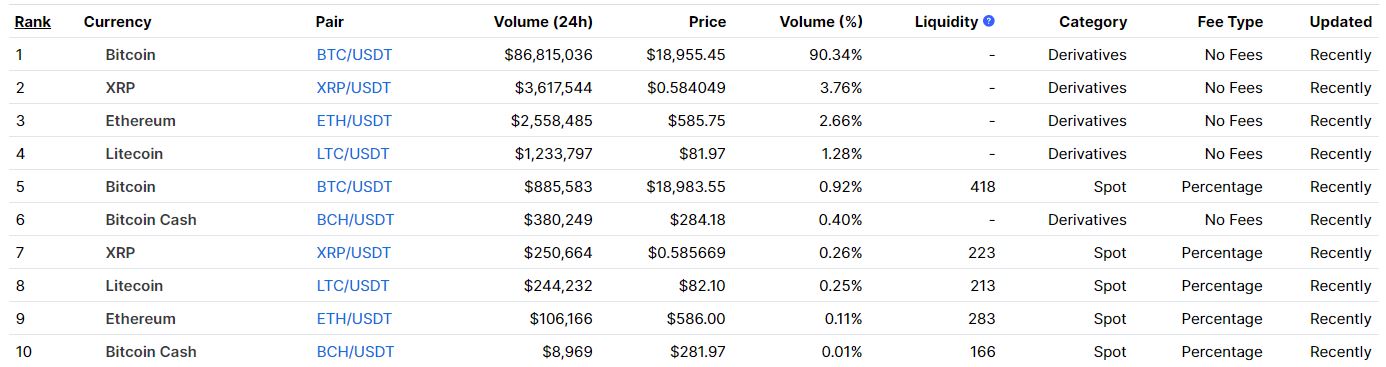Click the Currency column header
Screen dimensions: 1386x367
click(118, 22)
